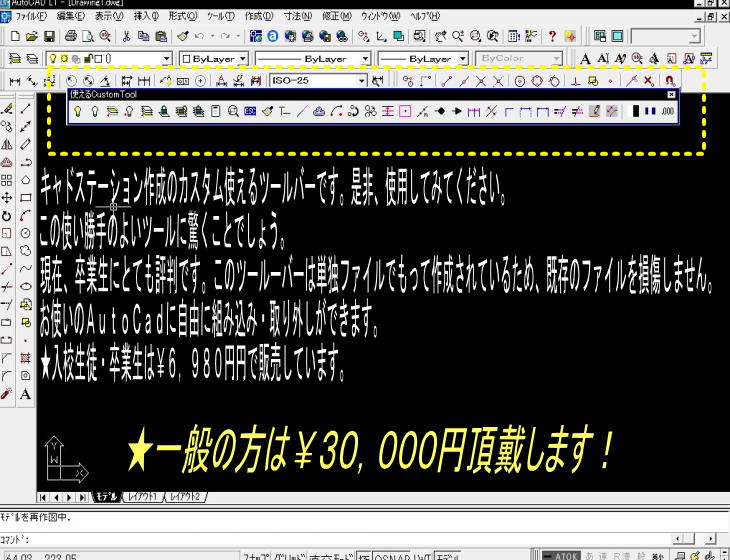Toggle モデル space button in status bar
The height and width of the screenshot is (560, 730).
coord(447,557)
